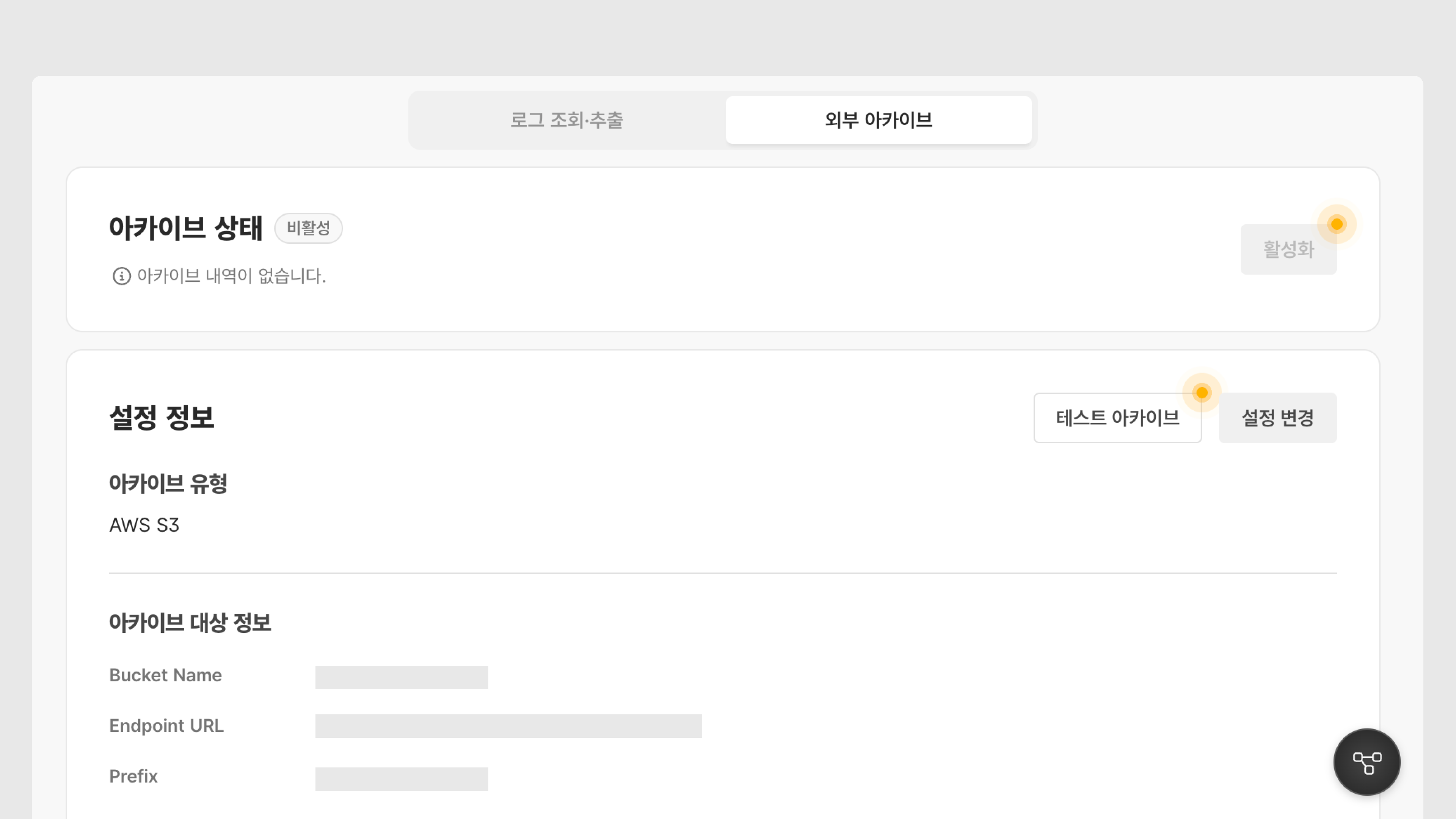
Task: Click the Endpoint URL value field
Action: pyautogui.click(x=509, y=726)
